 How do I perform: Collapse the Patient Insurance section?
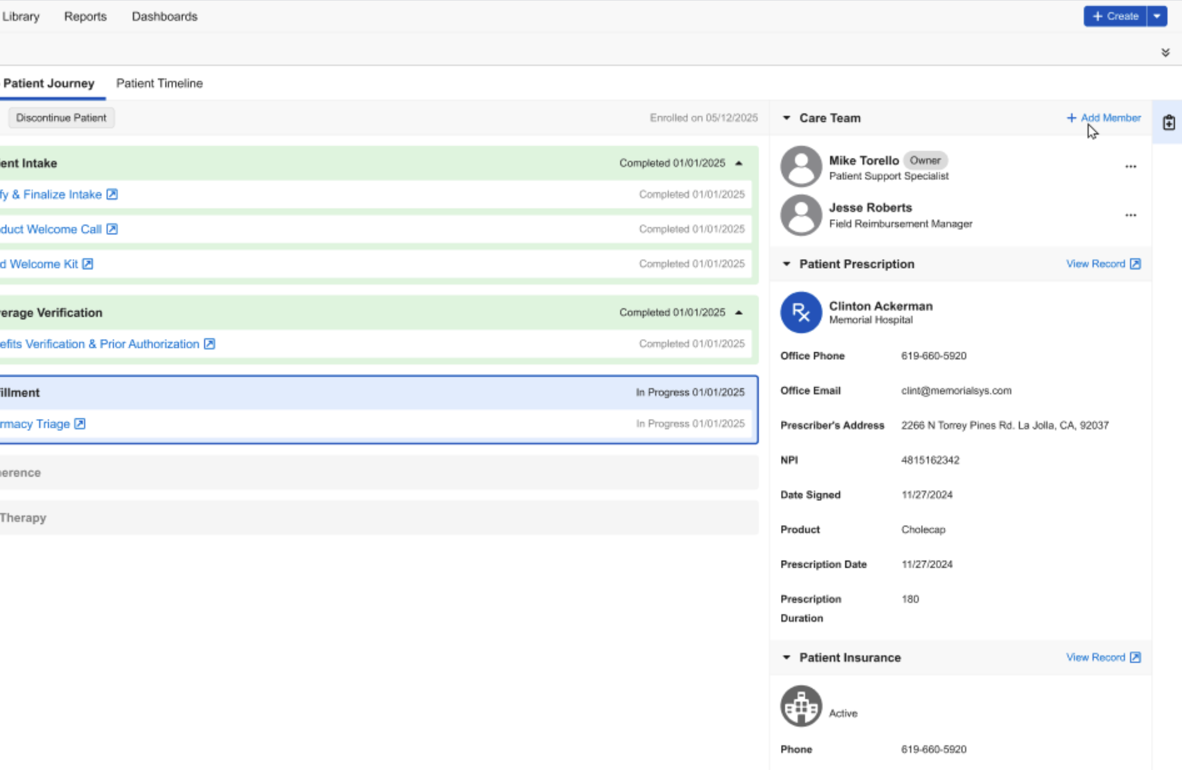(x=786, y=658)
